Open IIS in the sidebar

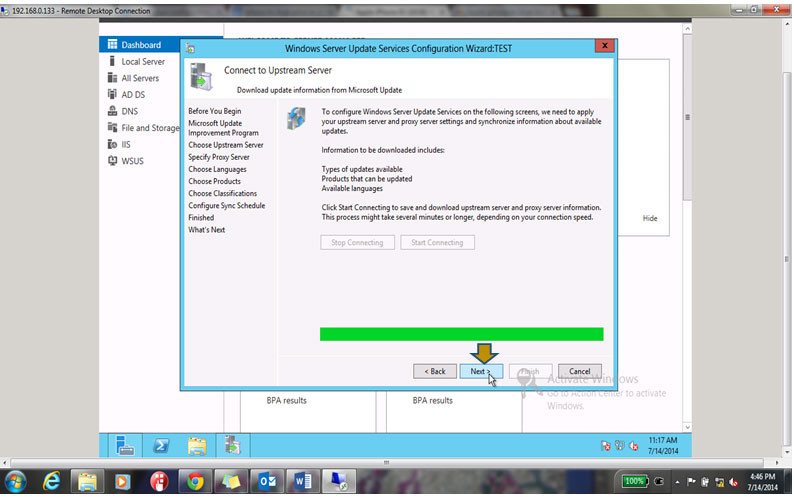(126, 144)
